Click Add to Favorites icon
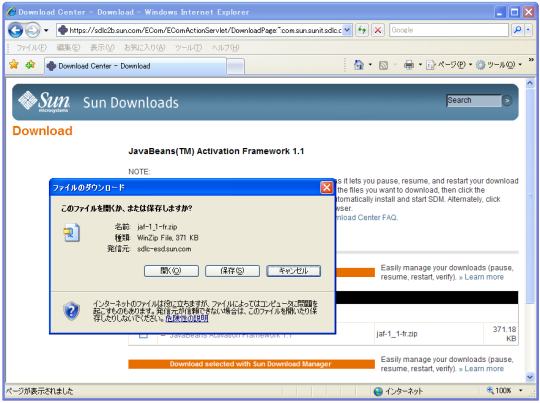This screenshot has width=540, height=403. pos(30,64)
